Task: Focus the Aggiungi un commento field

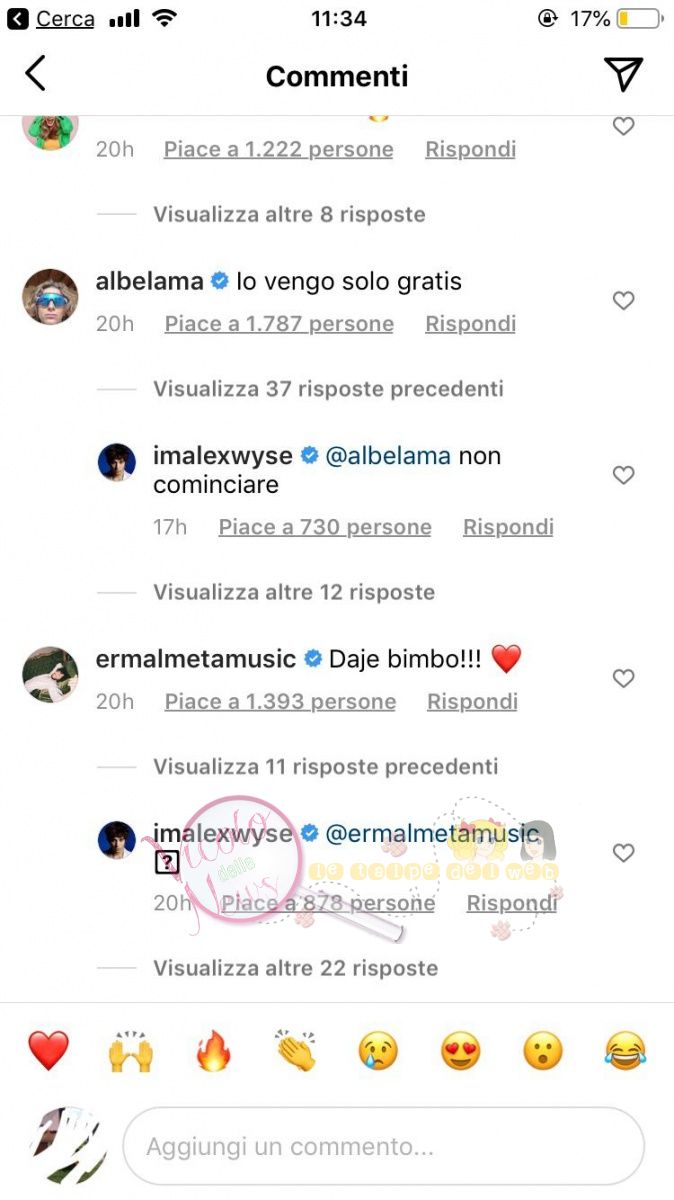Action: click(x=384, y=1146)
